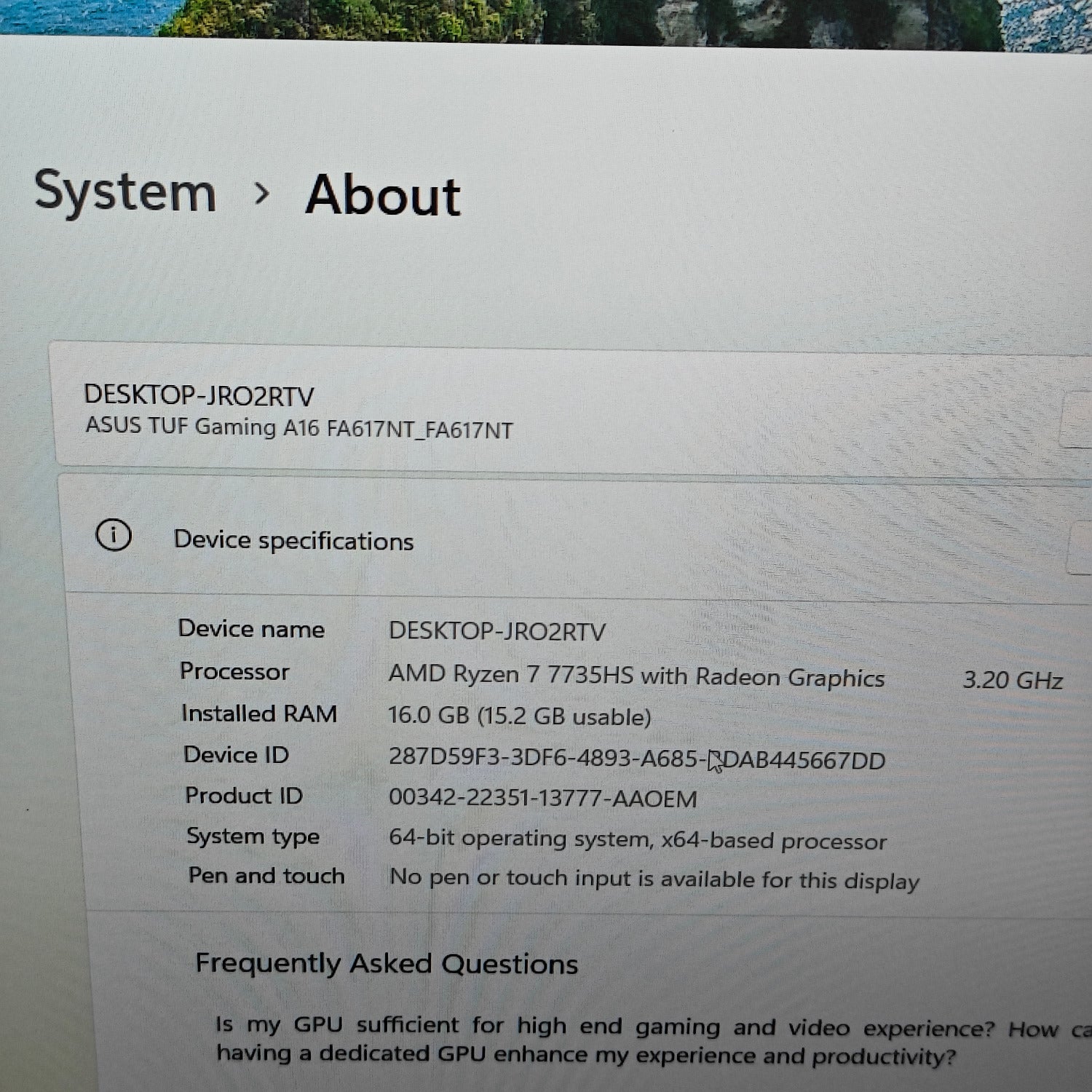
Task: Click the 3.20 GHz processor speed
Action: click(x=1012, y=680)
